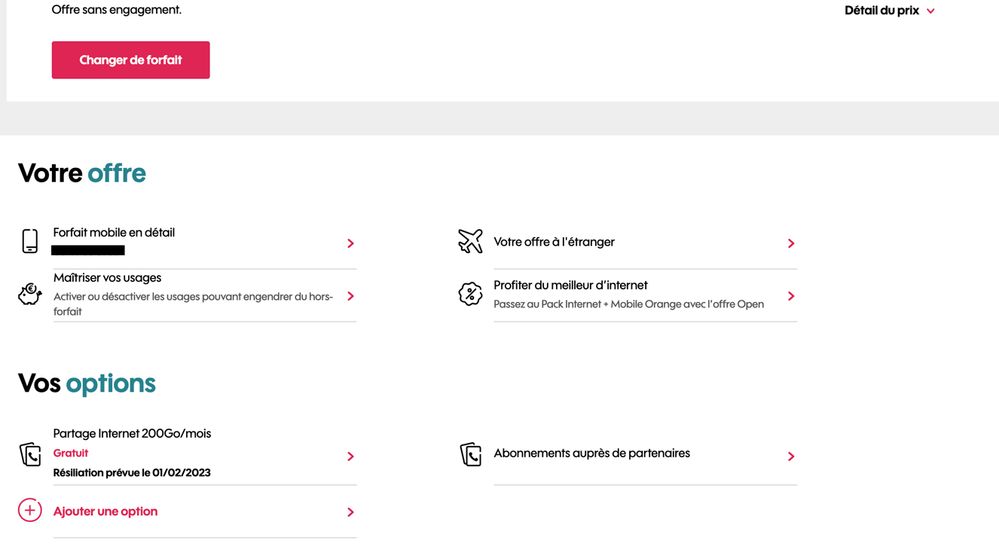Open arrow next to Maîtriser vos usages
This screenshot has height=559, width=999.
(x=350, y=296)
